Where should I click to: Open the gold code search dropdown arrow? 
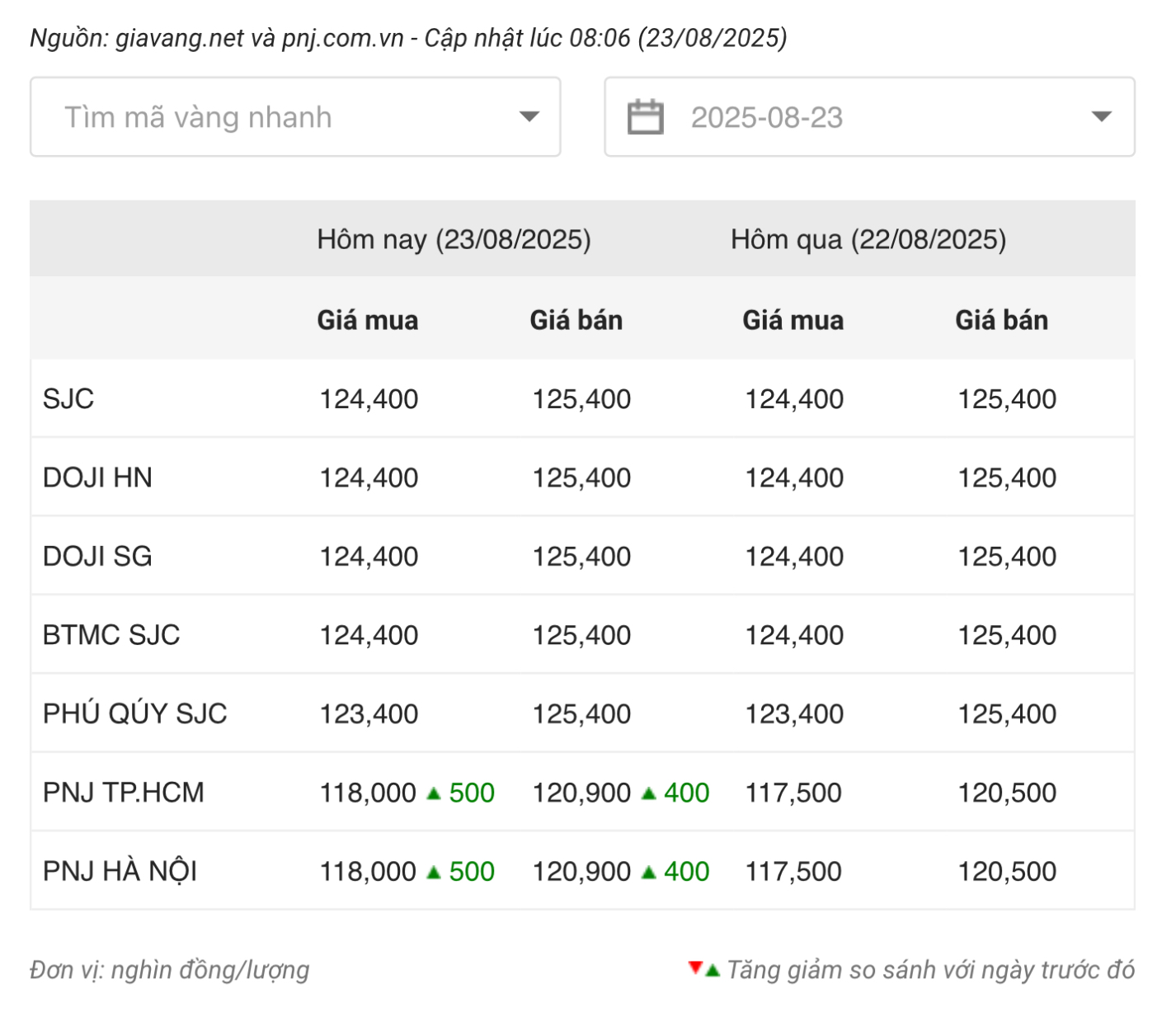click(x=529, y=117)
